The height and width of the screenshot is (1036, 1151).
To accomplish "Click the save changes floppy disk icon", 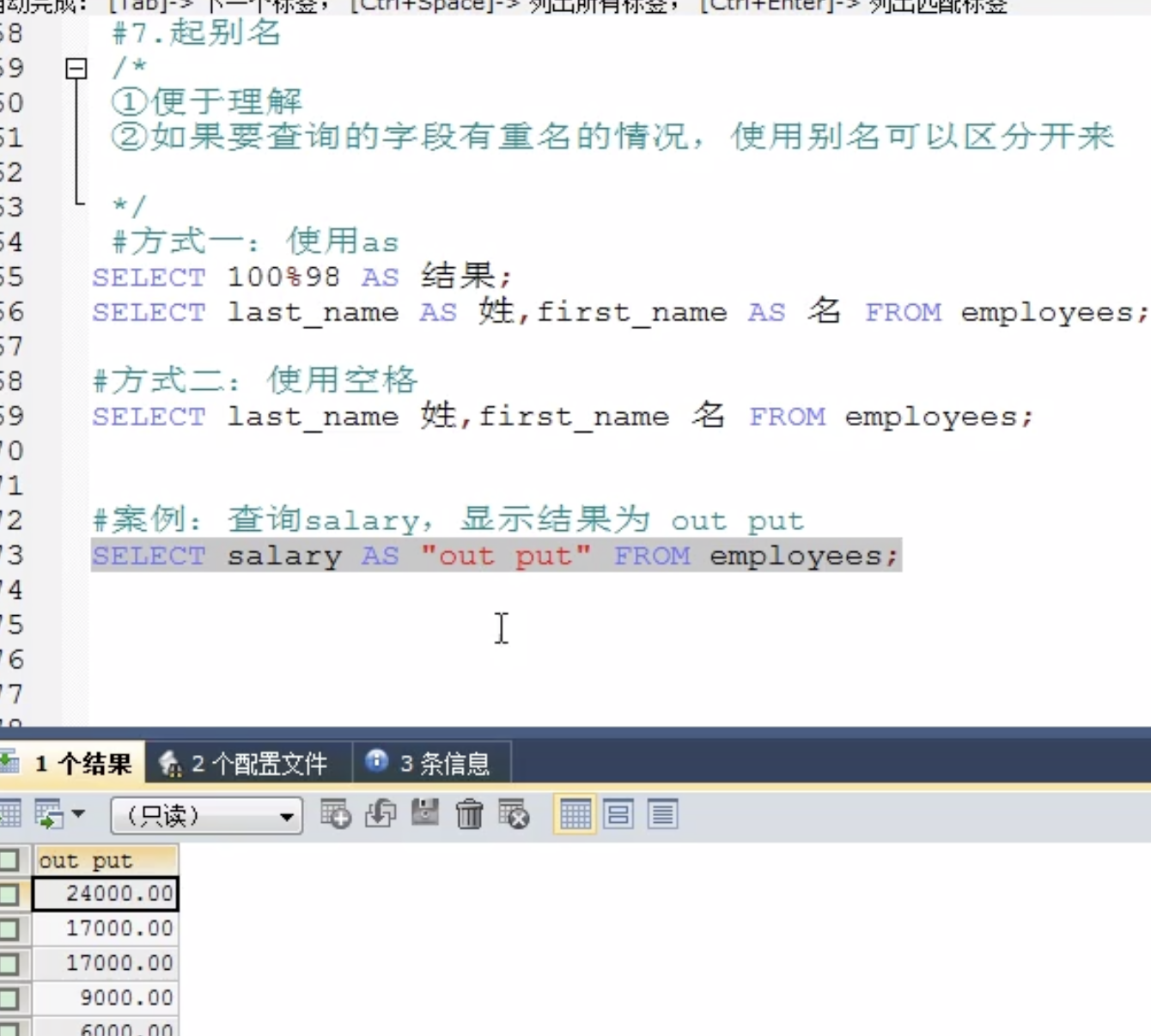I will pos(425,813).
